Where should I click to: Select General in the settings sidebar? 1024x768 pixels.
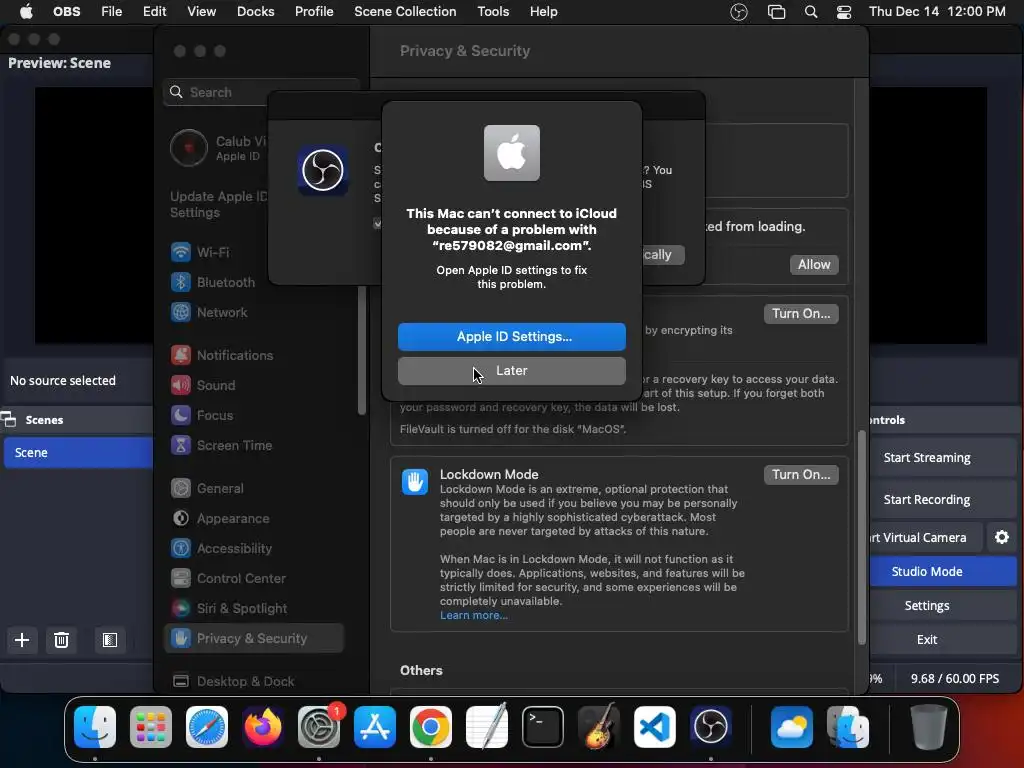[255, 488]
